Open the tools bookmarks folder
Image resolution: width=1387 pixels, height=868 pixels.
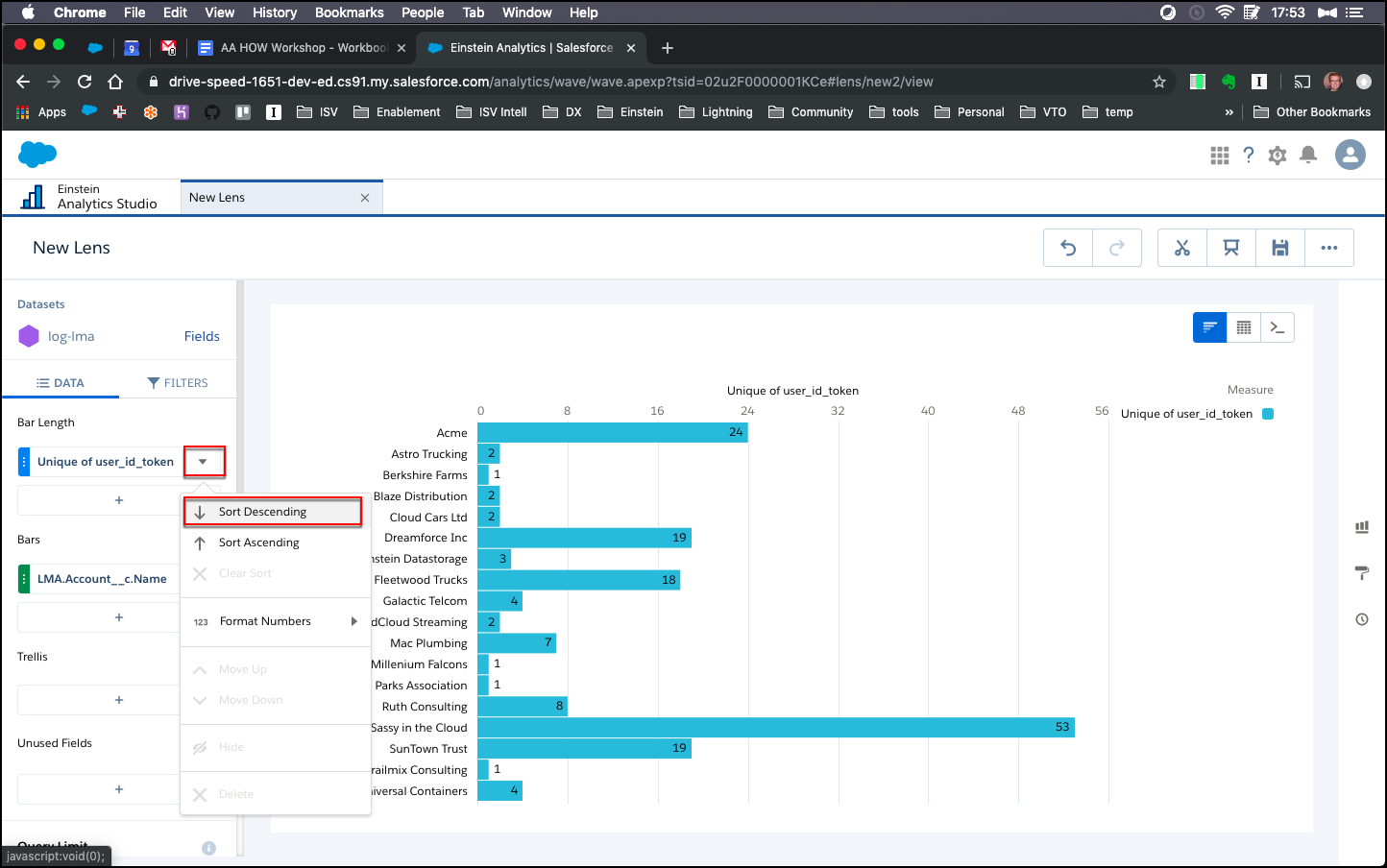point(893,112)
